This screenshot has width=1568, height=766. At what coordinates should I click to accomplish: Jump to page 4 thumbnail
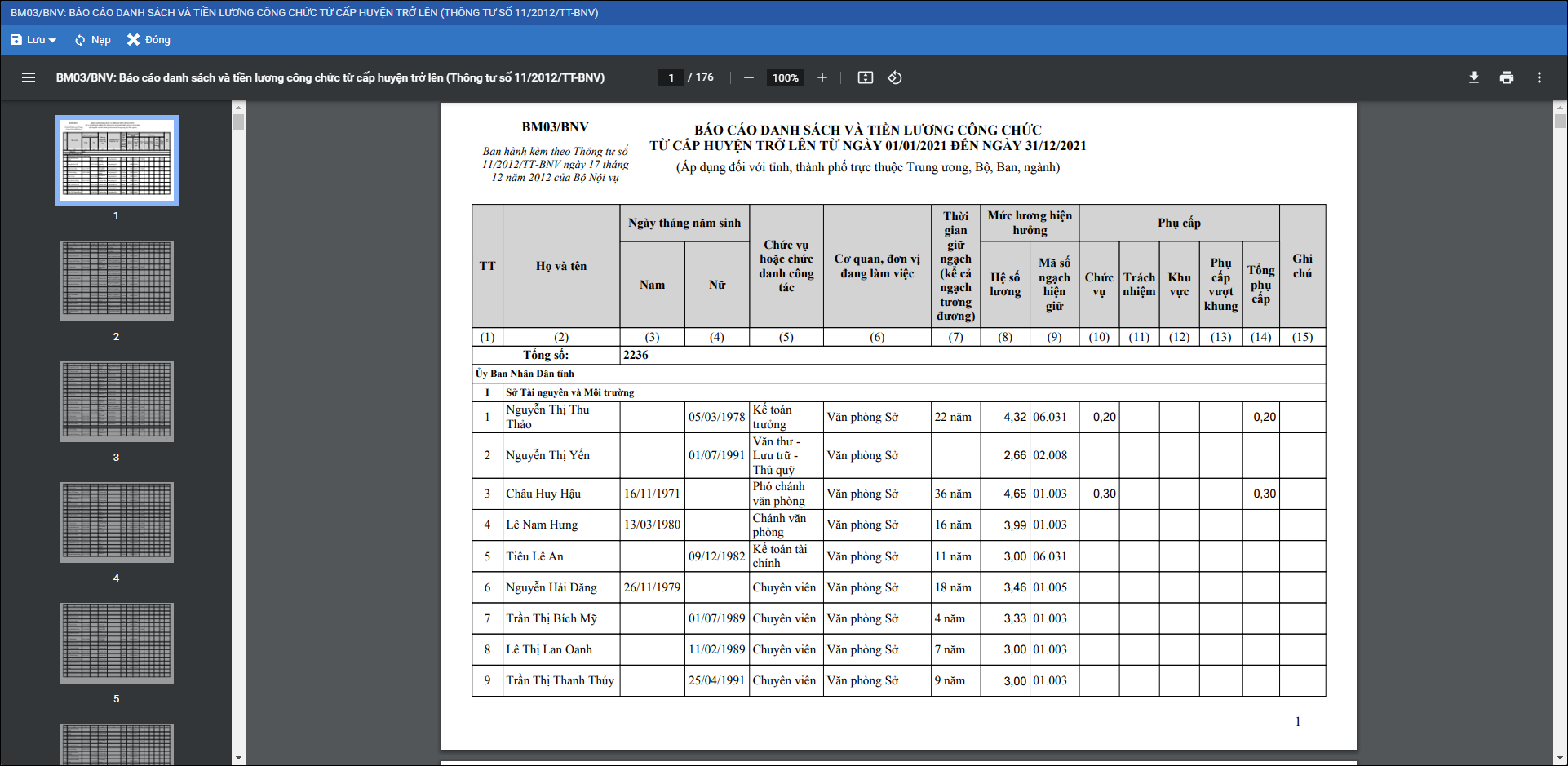point(117,522)
